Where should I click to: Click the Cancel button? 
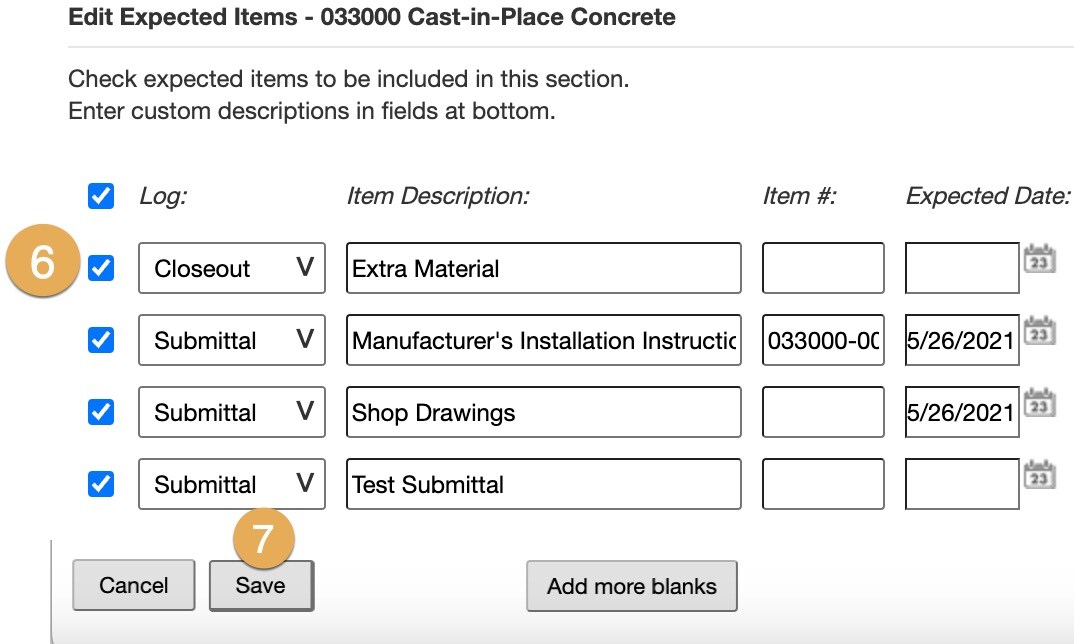pos(134,585)
